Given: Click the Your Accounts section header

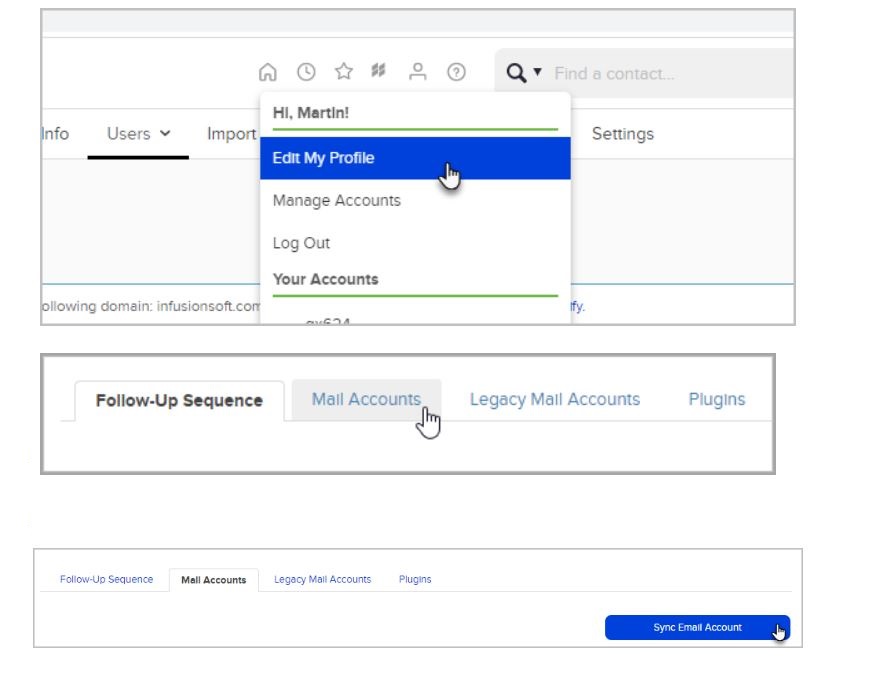Looking at the screenshot, I should [325, 279].
